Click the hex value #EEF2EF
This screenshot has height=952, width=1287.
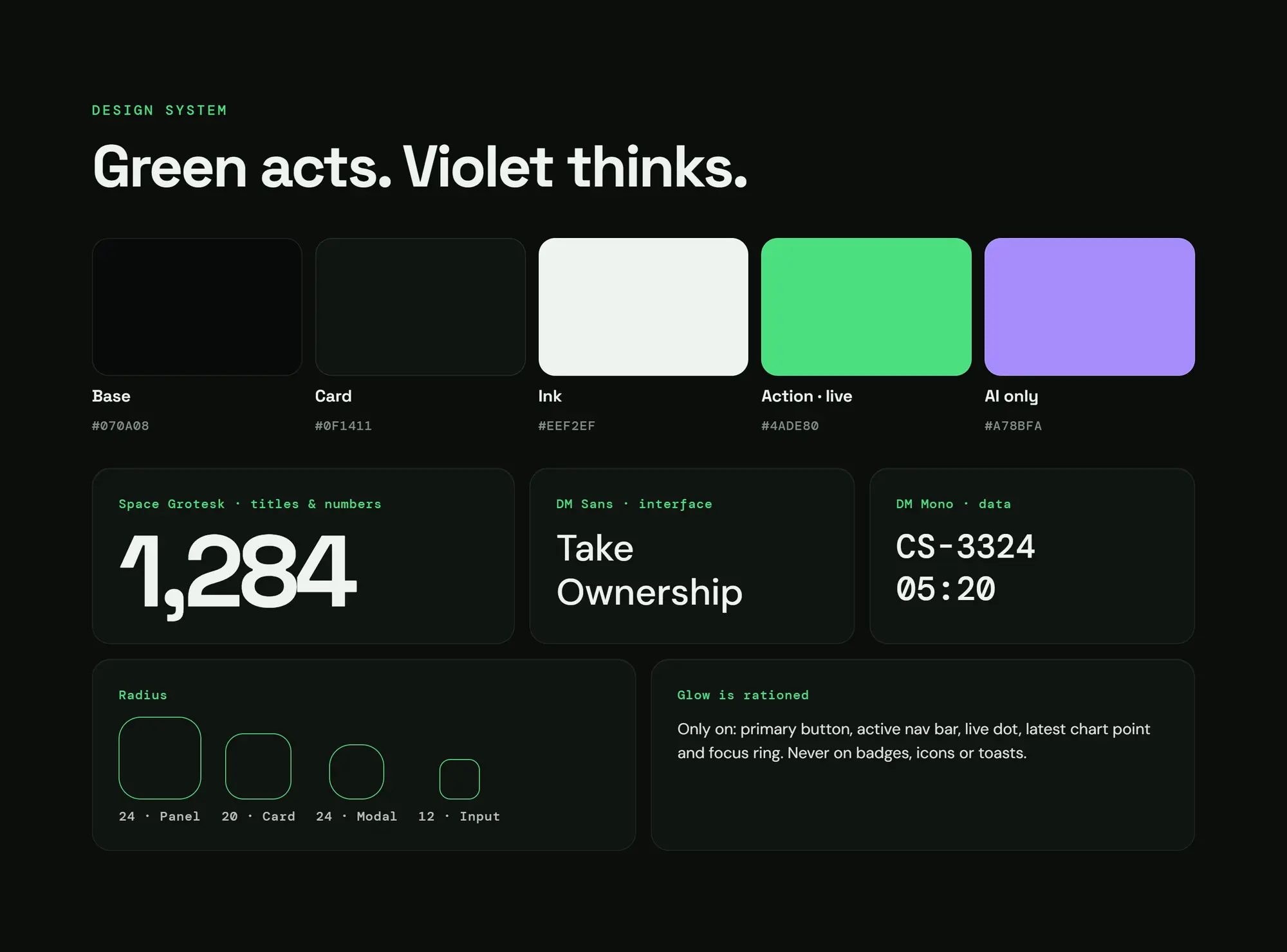click(566, 426)
